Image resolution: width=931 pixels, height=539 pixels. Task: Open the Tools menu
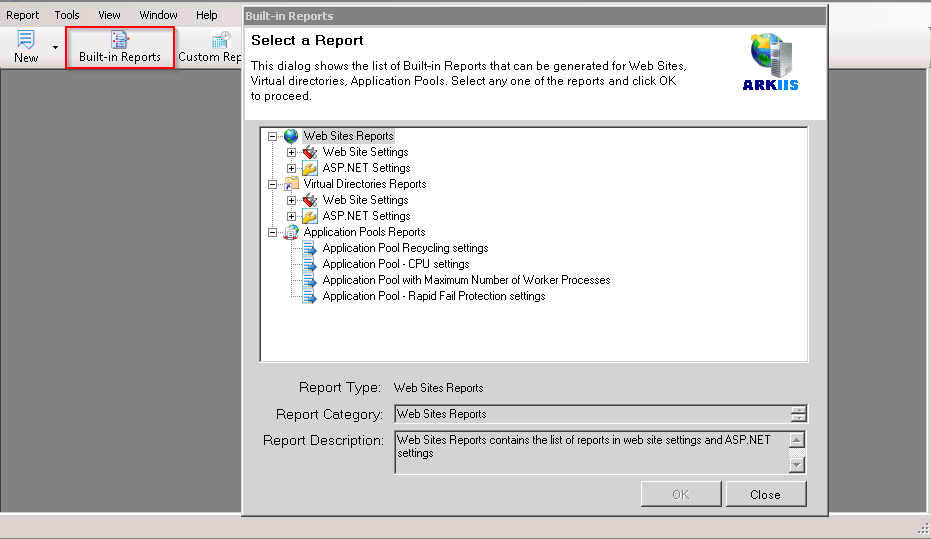(x=67, y=15)
